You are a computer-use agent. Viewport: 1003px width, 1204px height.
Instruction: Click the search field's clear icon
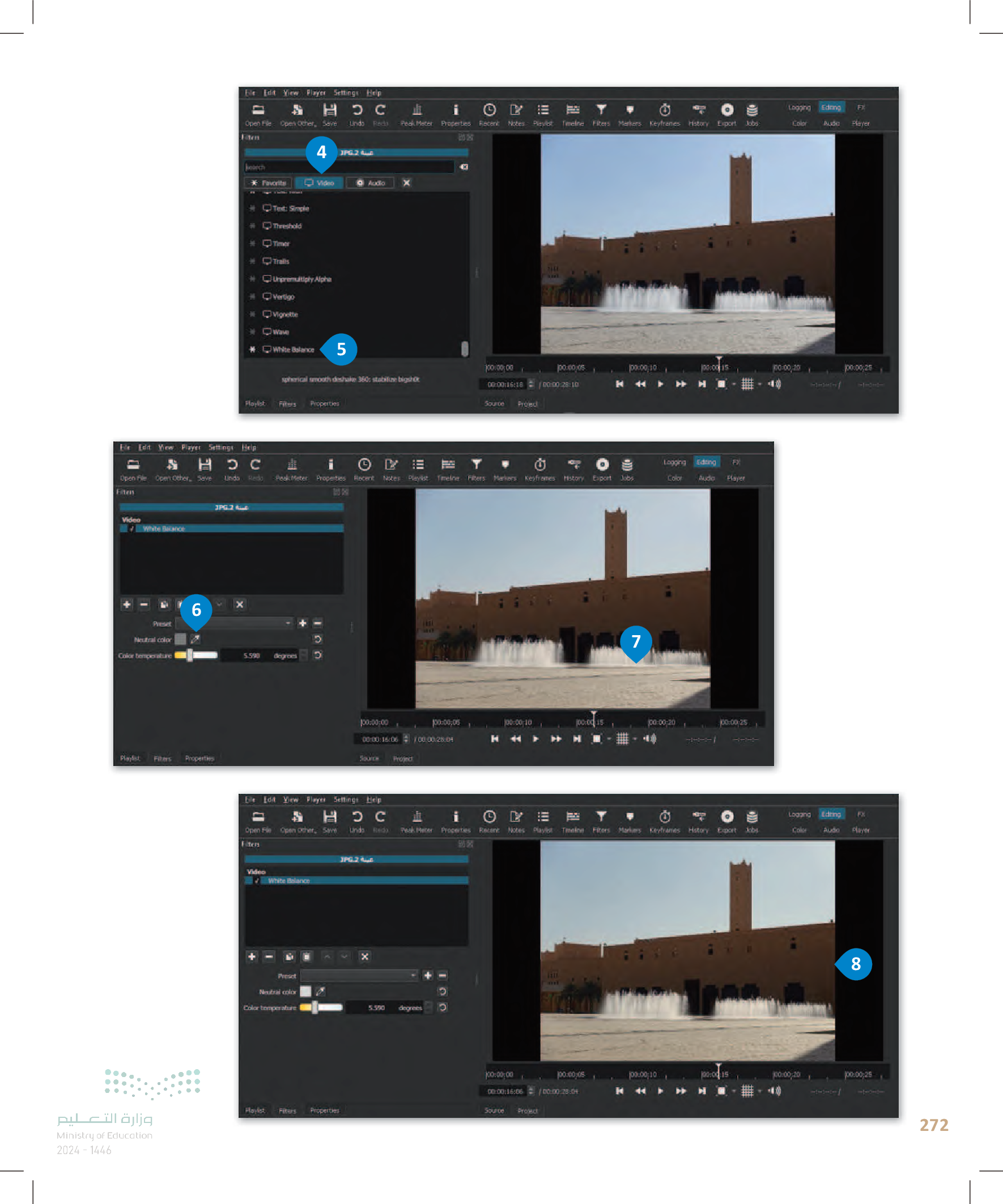[464, 167]
